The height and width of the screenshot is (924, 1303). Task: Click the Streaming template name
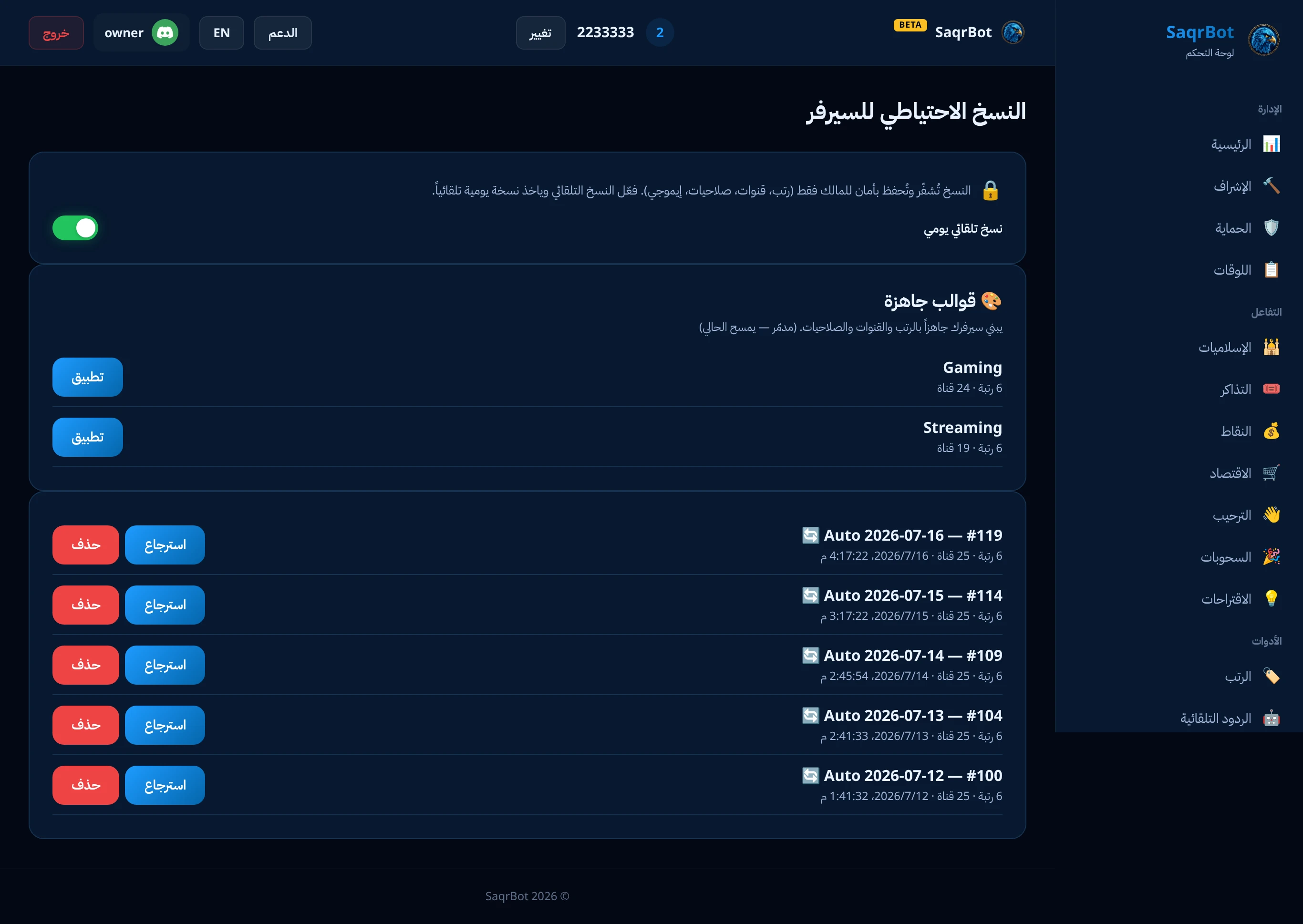962,427
